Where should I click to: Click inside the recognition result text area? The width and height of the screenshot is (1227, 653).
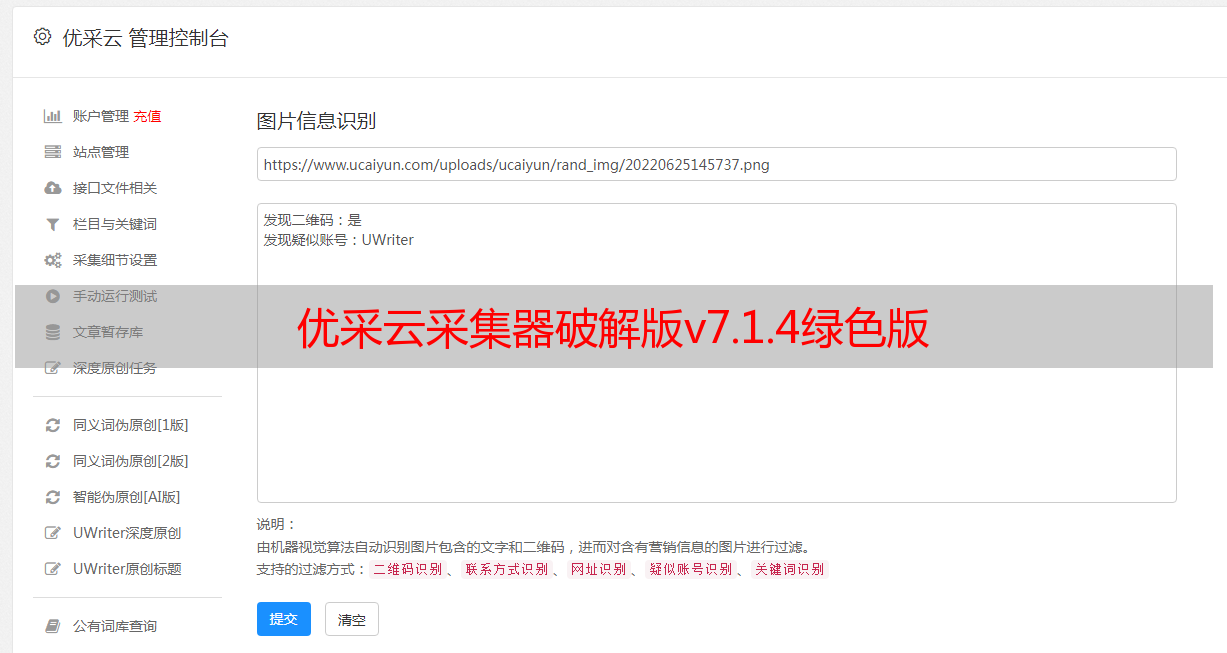(x=716, y=353)
